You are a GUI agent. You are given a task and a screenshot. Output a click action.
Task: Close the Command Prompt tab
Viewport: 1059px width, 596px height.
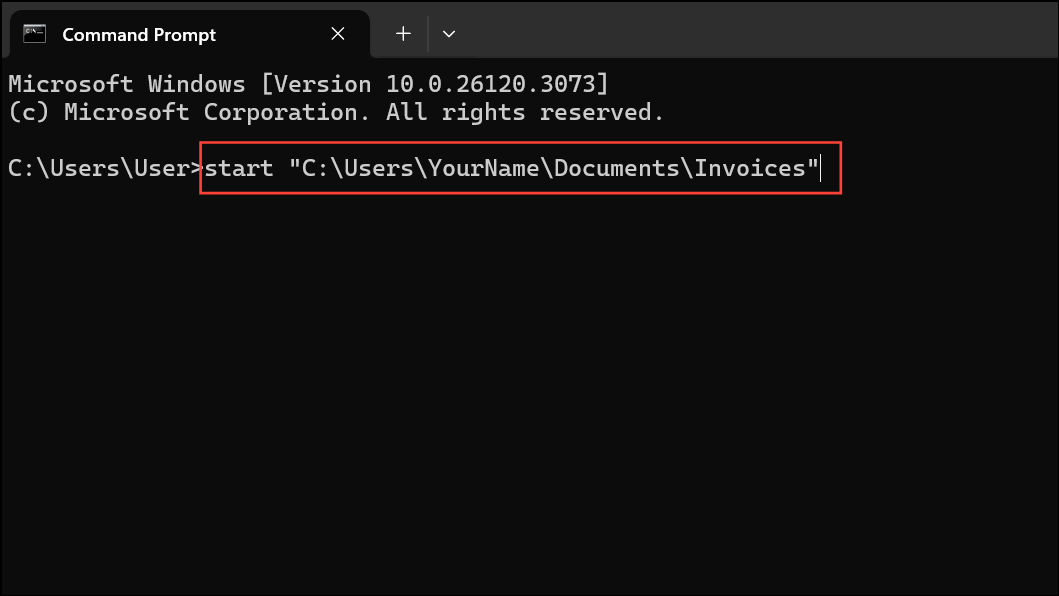point(338,34)
